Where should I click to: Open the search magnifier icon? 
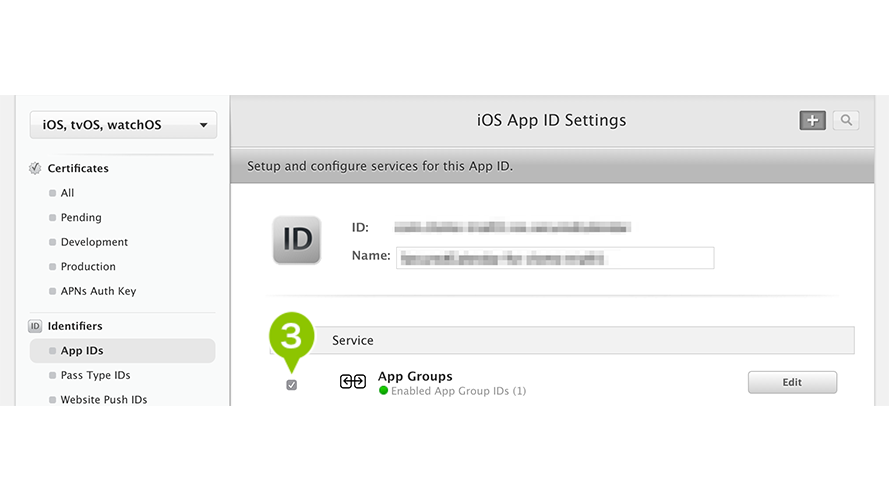click(x=846, y=120)
